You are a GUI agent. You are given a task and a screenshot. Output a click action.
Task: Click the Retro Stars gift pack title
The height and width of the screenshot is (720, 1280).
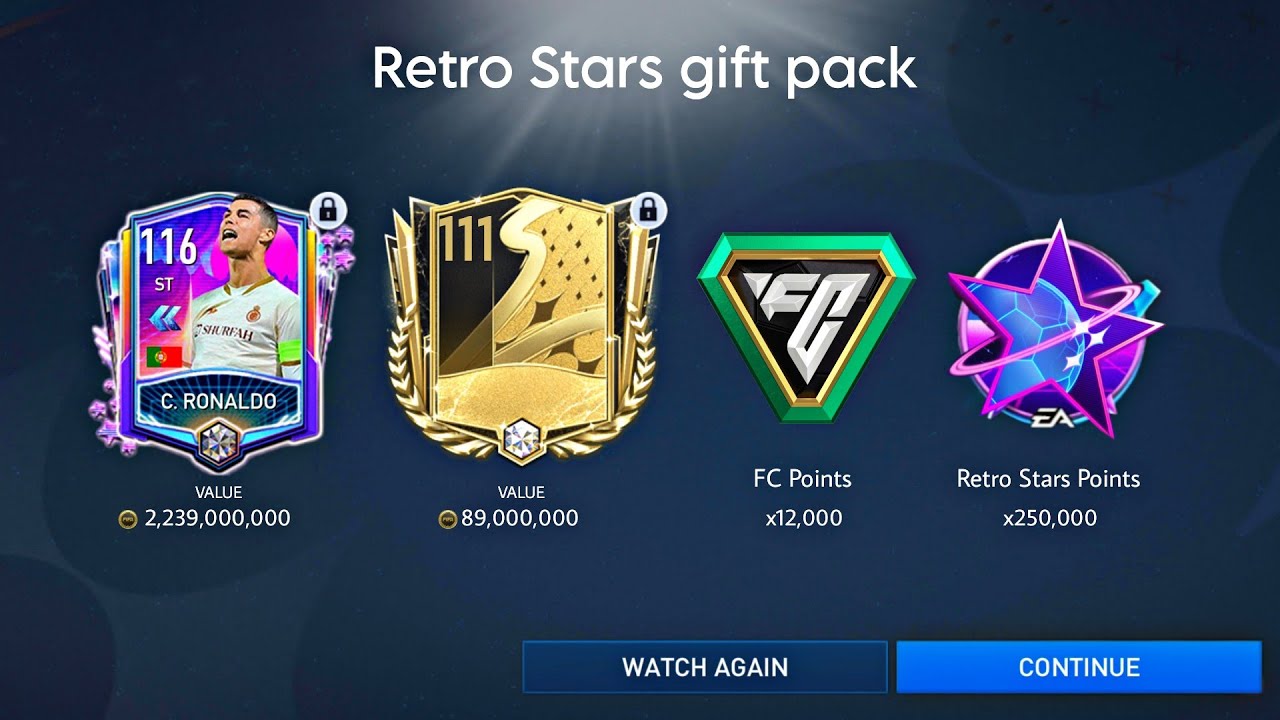pyautogui.click(x=644, y=69)
